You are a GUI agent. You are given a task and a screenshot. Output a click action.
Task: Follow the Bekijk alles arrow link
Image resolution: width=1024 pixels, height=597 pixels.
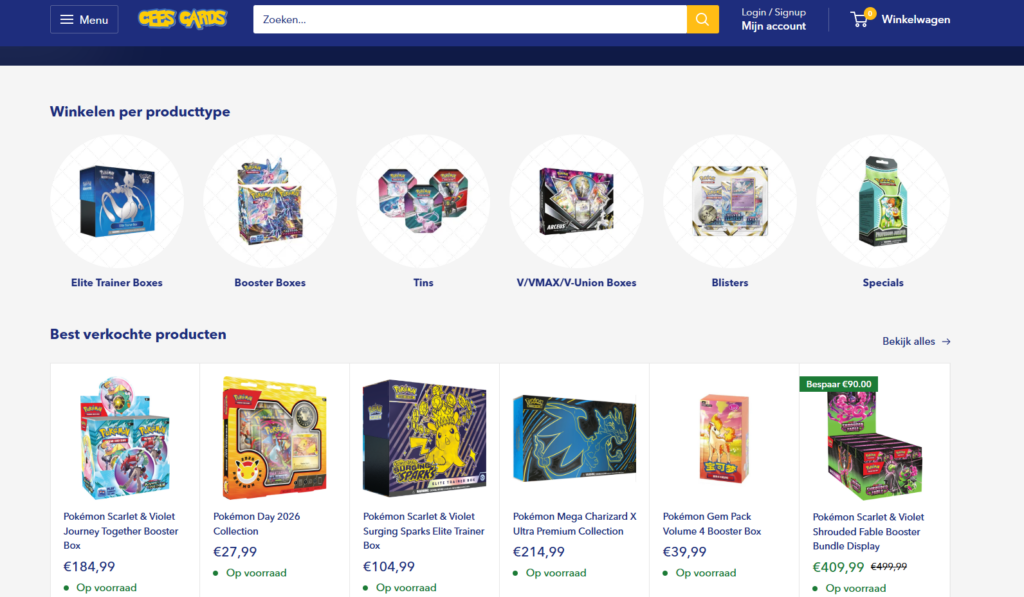(916, 342)
